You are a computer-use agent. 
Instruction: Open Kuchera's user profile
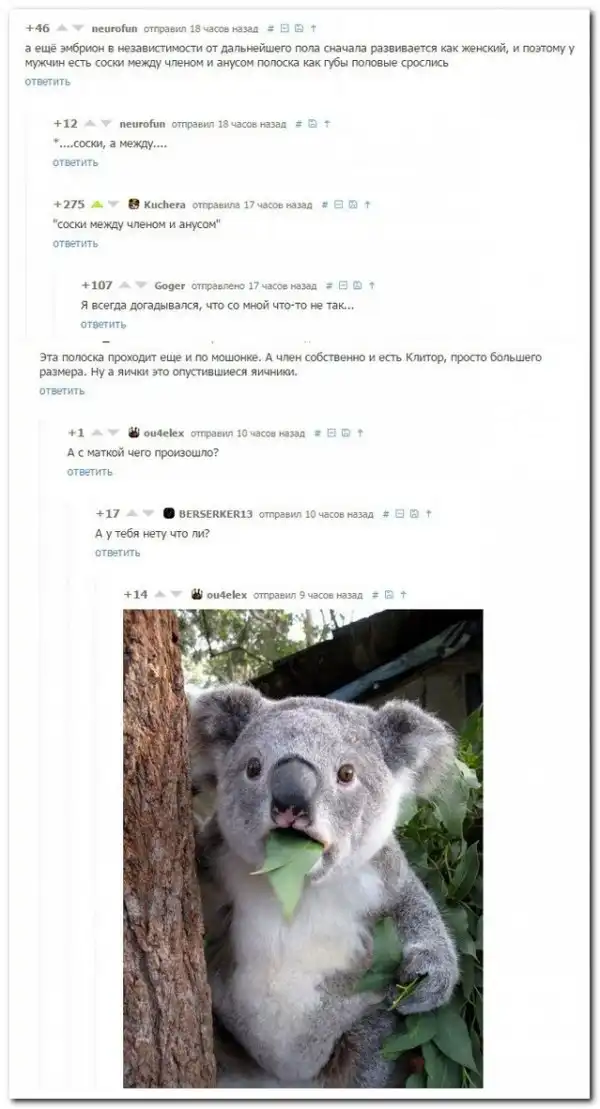coord(164,204)
